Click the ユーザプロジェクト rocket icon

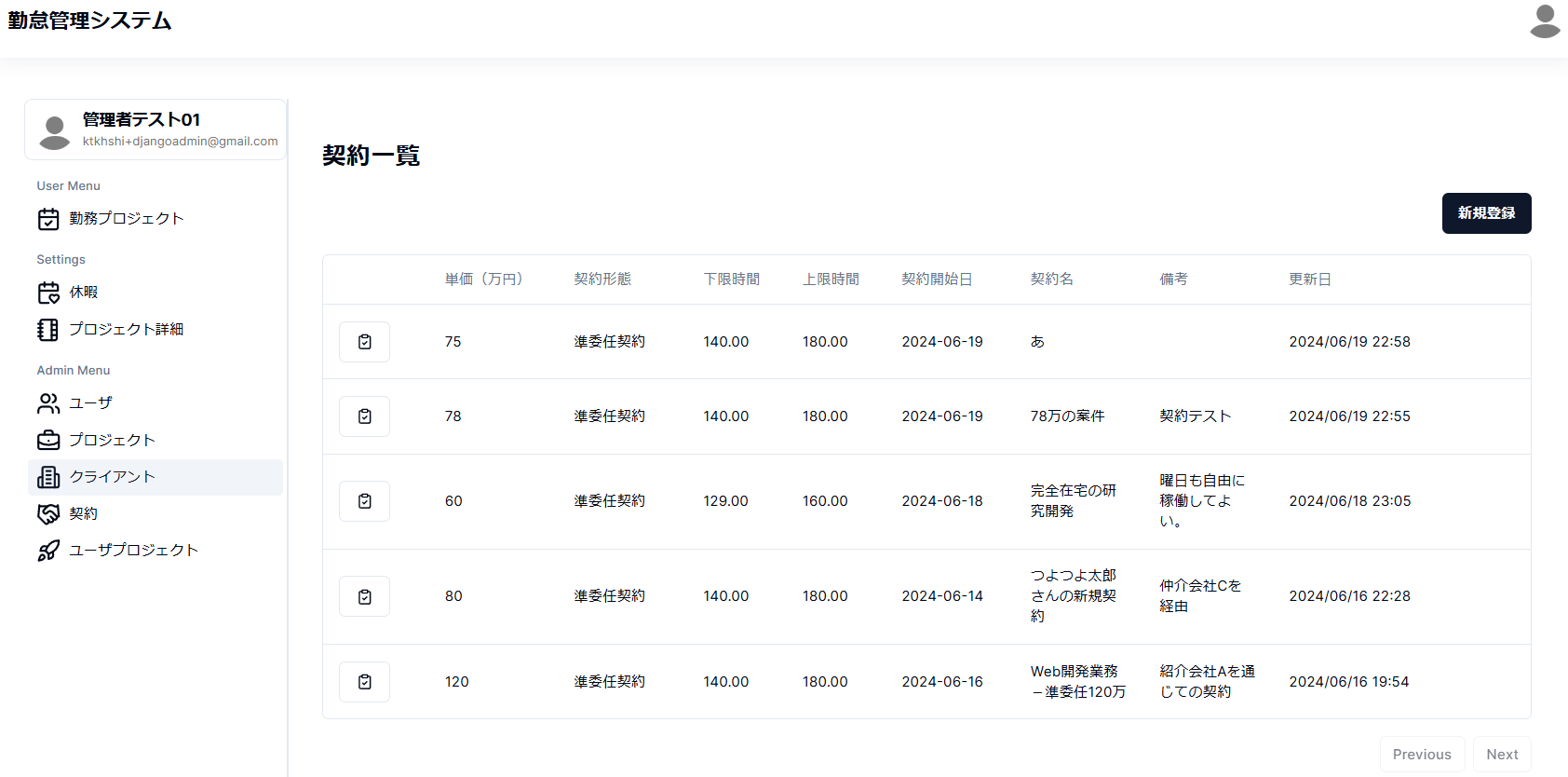click(x=48, y=551)
